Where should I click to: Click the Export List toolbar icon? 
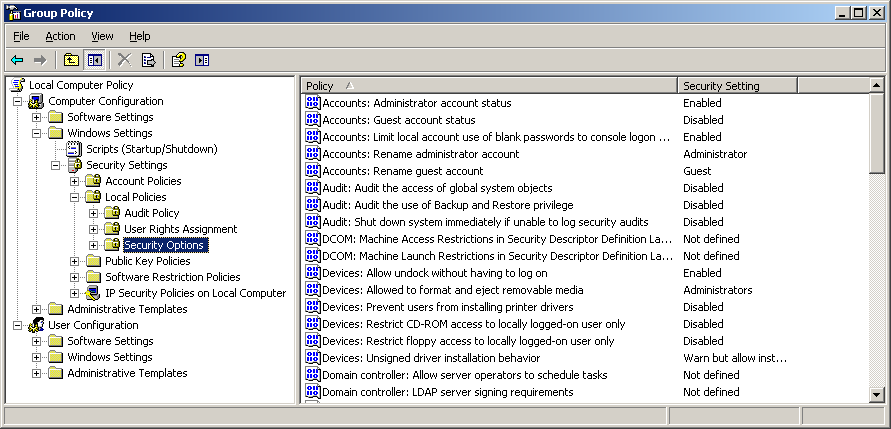point(148,60)
